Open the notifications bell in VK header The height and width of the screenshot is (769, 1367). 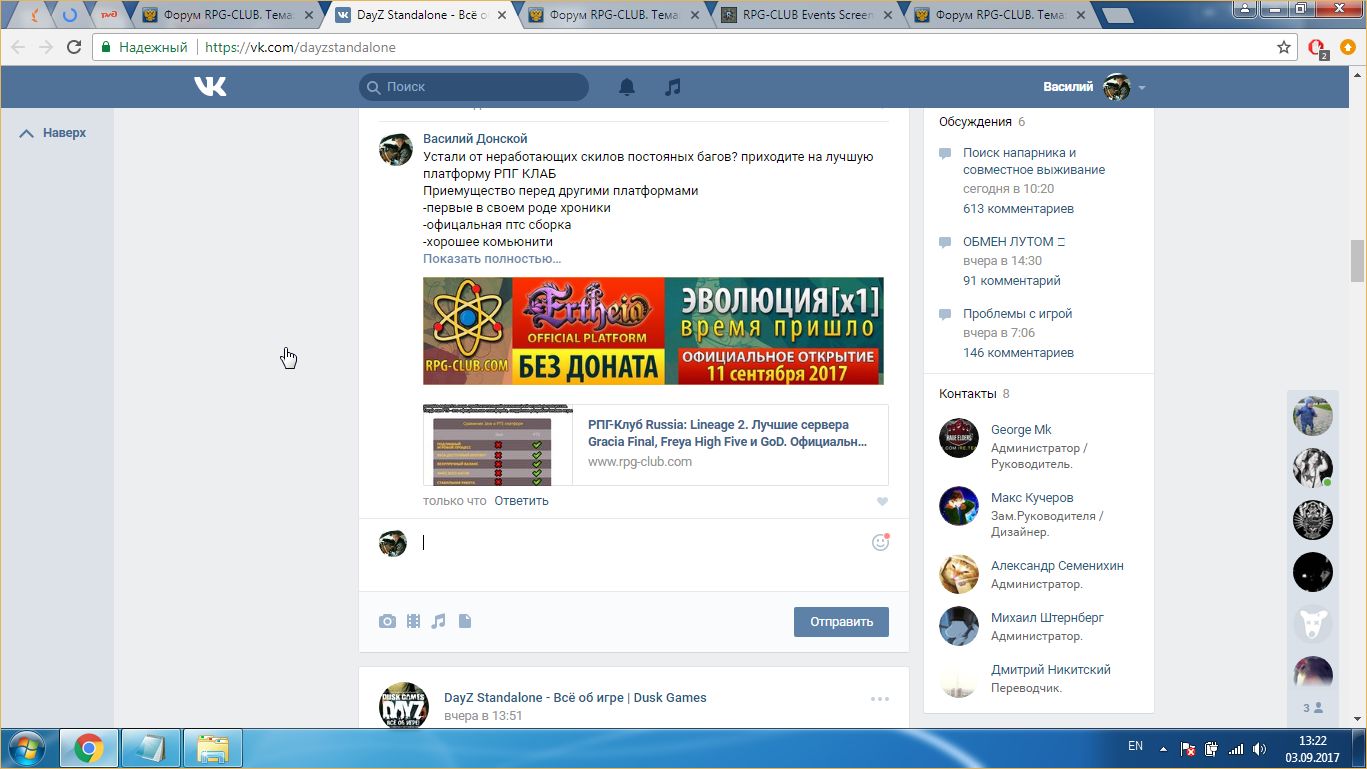[x=627, y=87]
